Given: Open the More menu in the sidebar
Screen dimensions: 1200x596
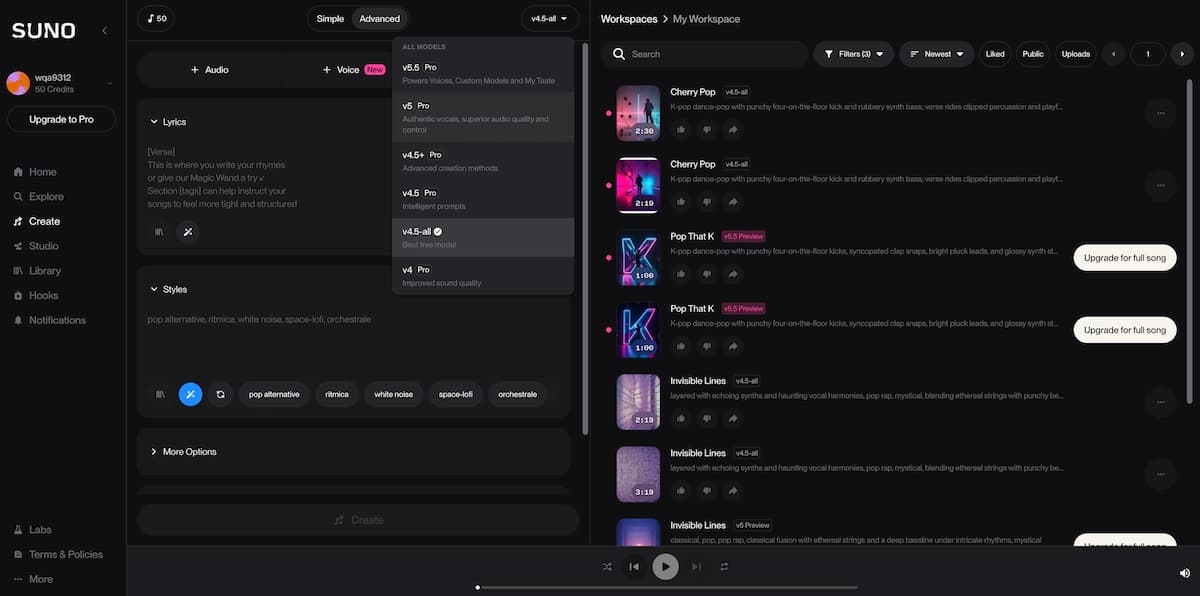Looking at the screenshot, I should tap(34, 579).
